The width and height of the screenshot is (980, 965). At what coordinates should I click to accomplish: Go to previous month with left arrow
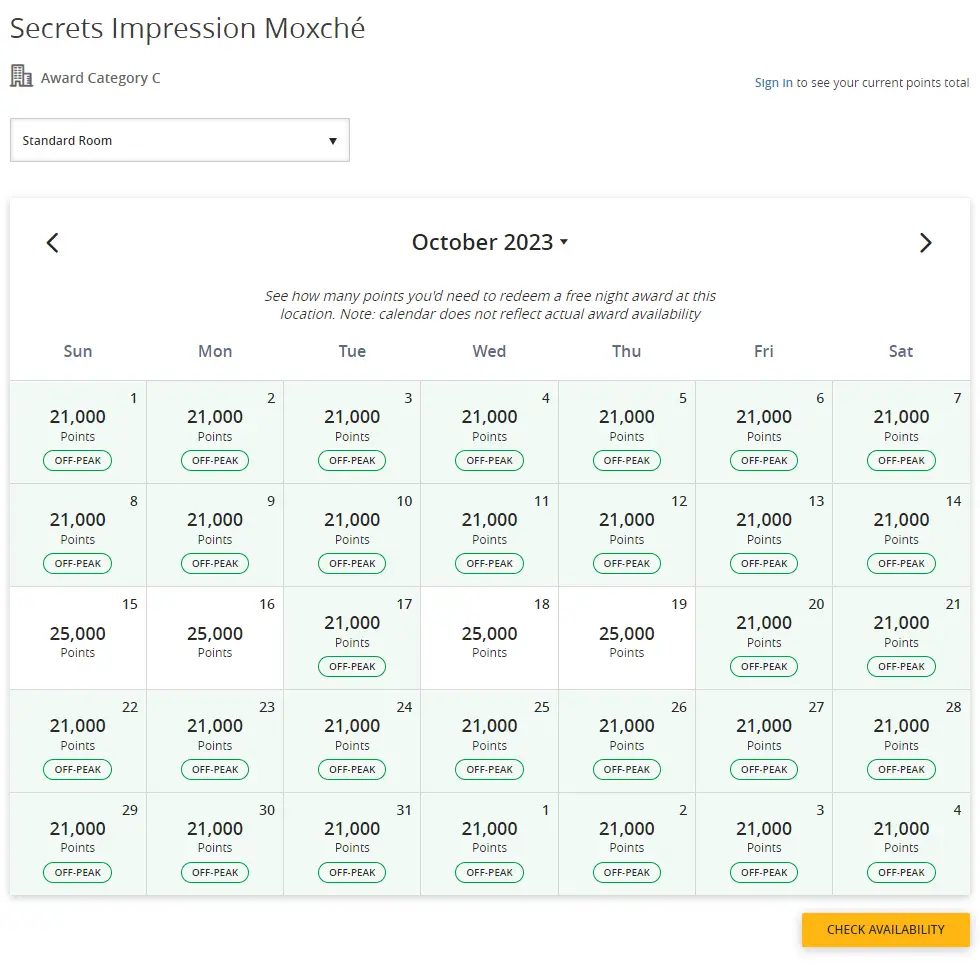click(x=53, y=243)
